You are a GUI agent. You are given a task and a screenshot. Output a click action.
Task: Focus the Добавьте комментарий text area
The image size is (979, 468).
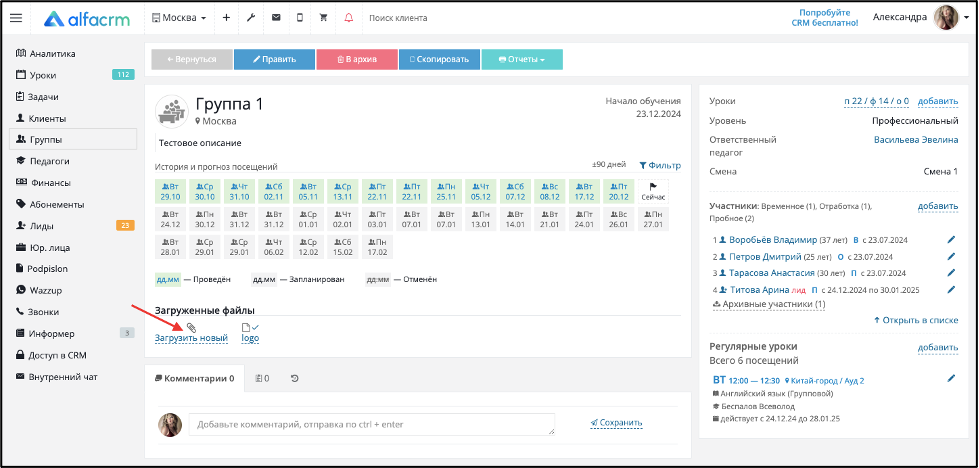(372, 424)
